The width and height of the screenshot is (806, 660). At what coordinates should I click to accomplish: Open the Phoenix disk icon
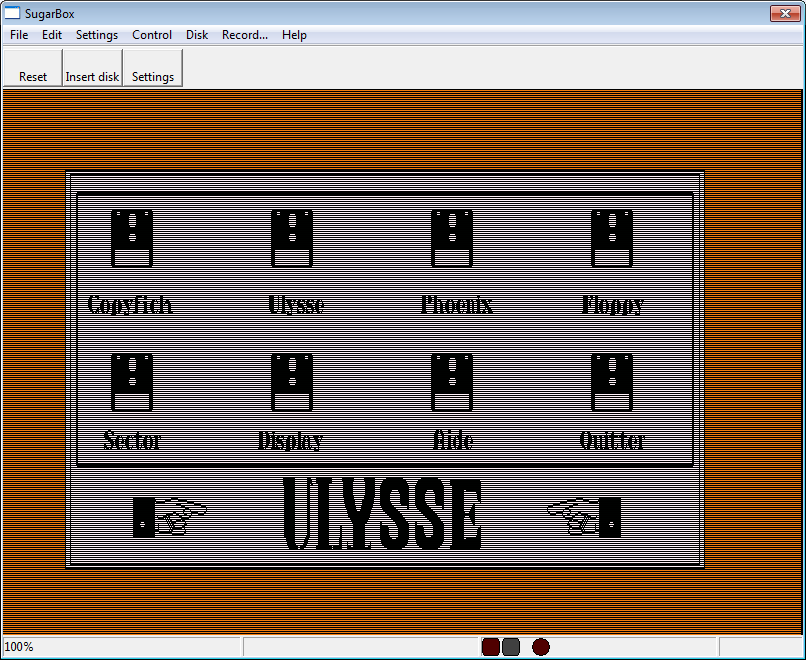click(x=452, y=239)
